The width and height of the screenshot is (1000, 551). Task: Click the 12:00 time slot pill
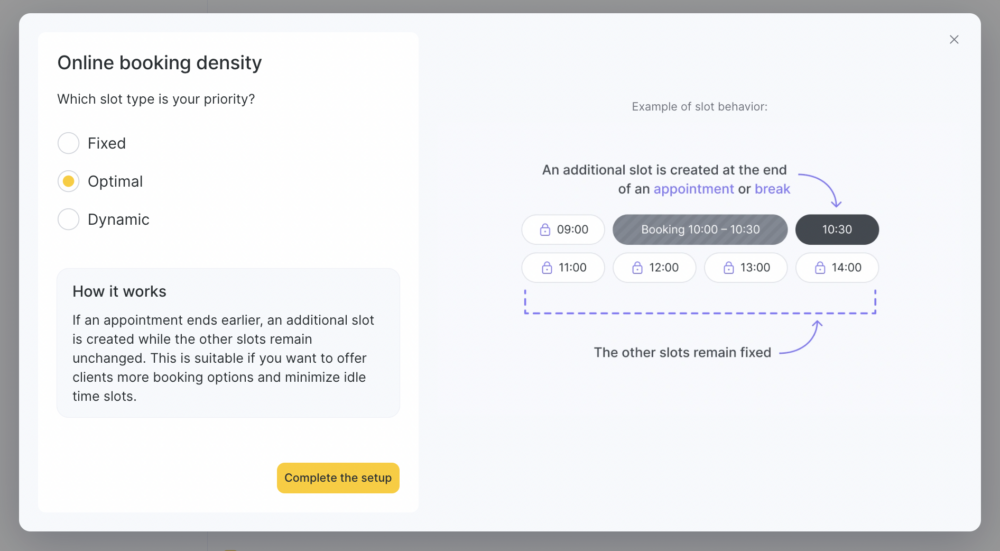pyautogui.click(x=654, y=268)
